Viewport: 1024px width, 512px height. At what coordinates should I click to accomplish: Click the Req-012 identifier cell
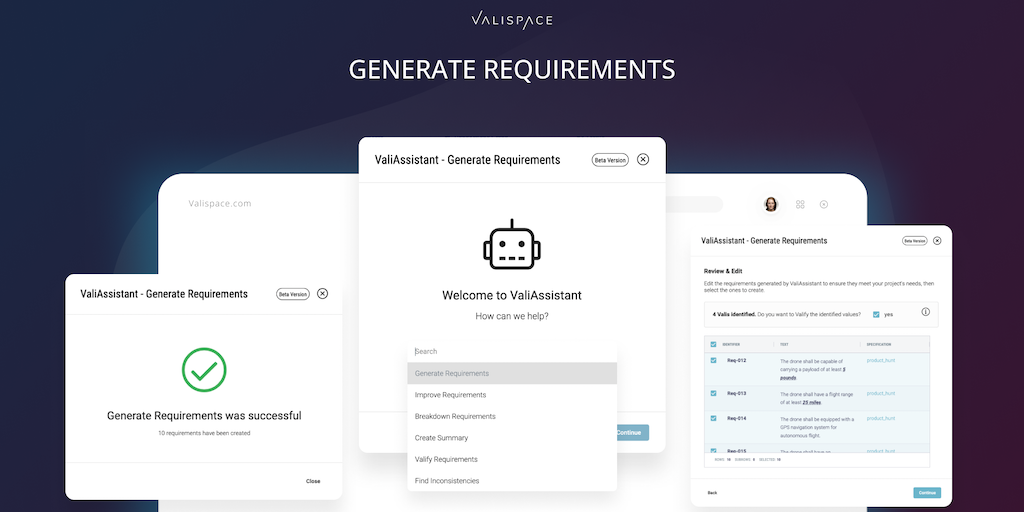click(737, 360)
